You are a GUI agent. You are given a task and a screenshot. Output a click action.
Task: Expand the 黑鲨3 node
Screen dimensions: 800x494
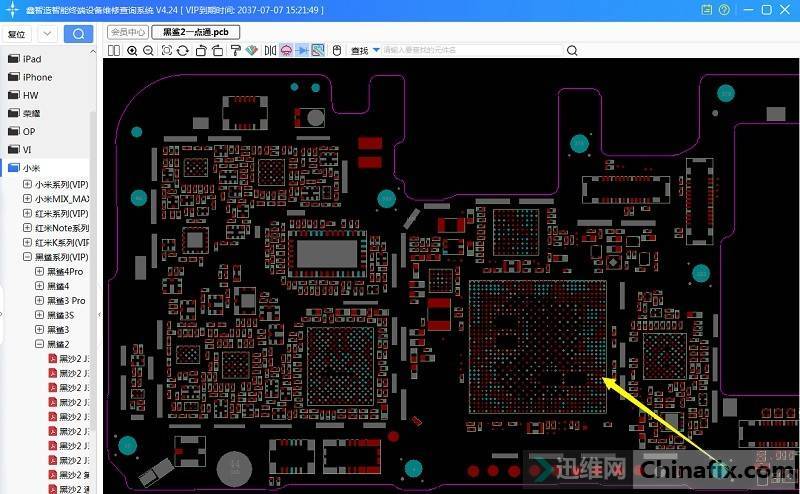39,330
